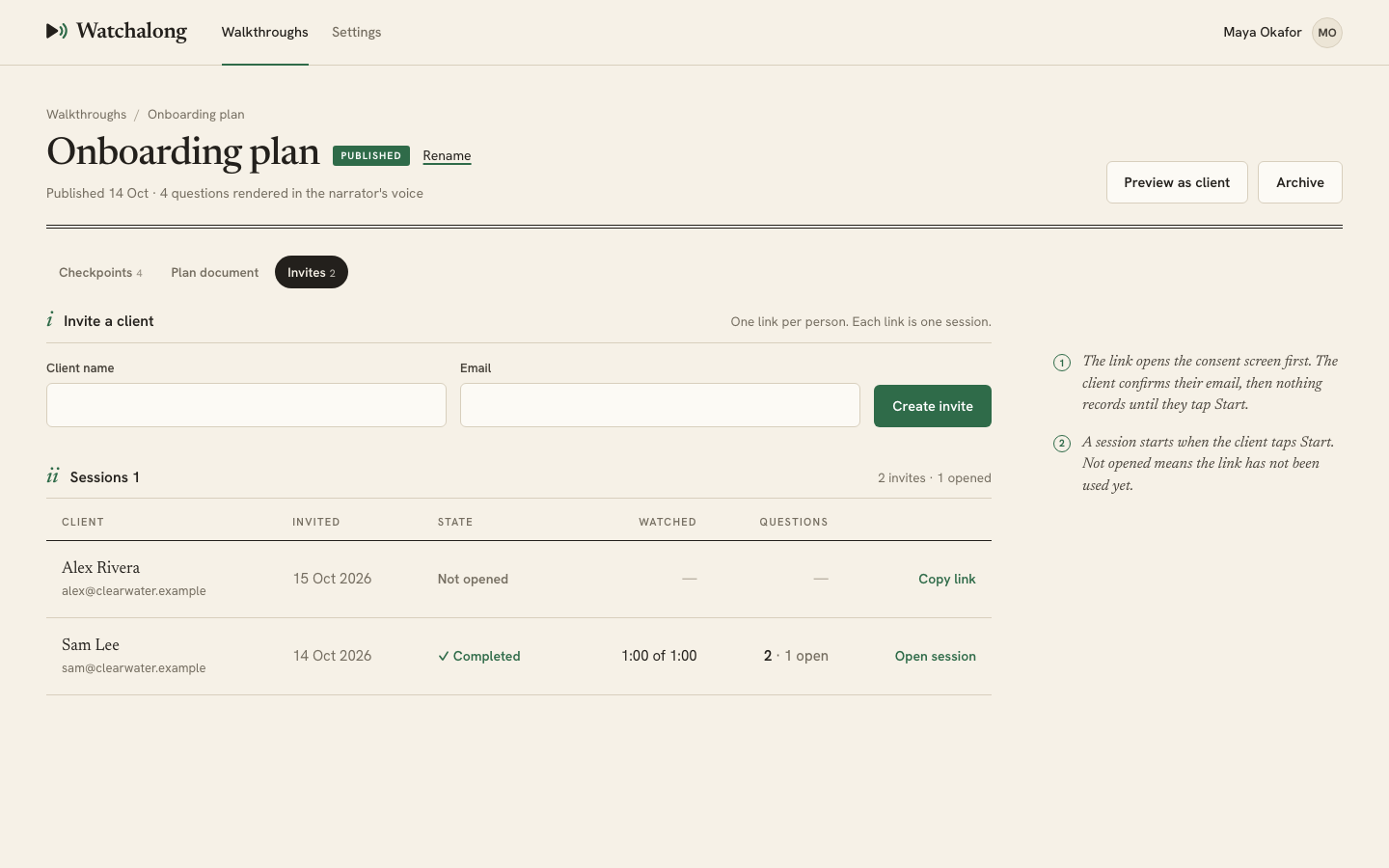Click the QUESTIONS column header
Screen dimensions: 1389x868
pyautogui.click(x=794, y=522)
